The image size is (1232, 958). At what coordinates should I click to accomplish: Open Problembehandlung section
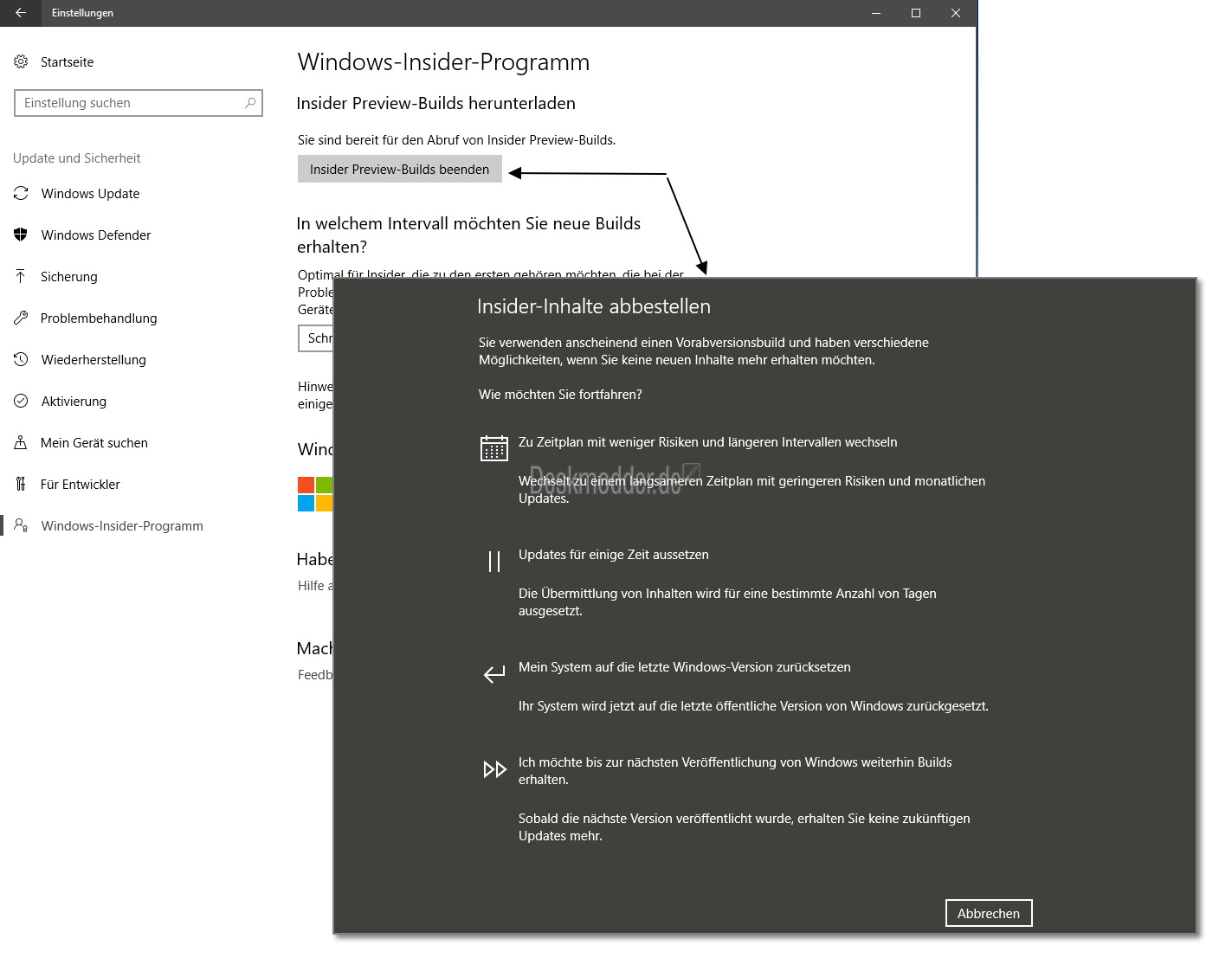[x=99, y=318]
